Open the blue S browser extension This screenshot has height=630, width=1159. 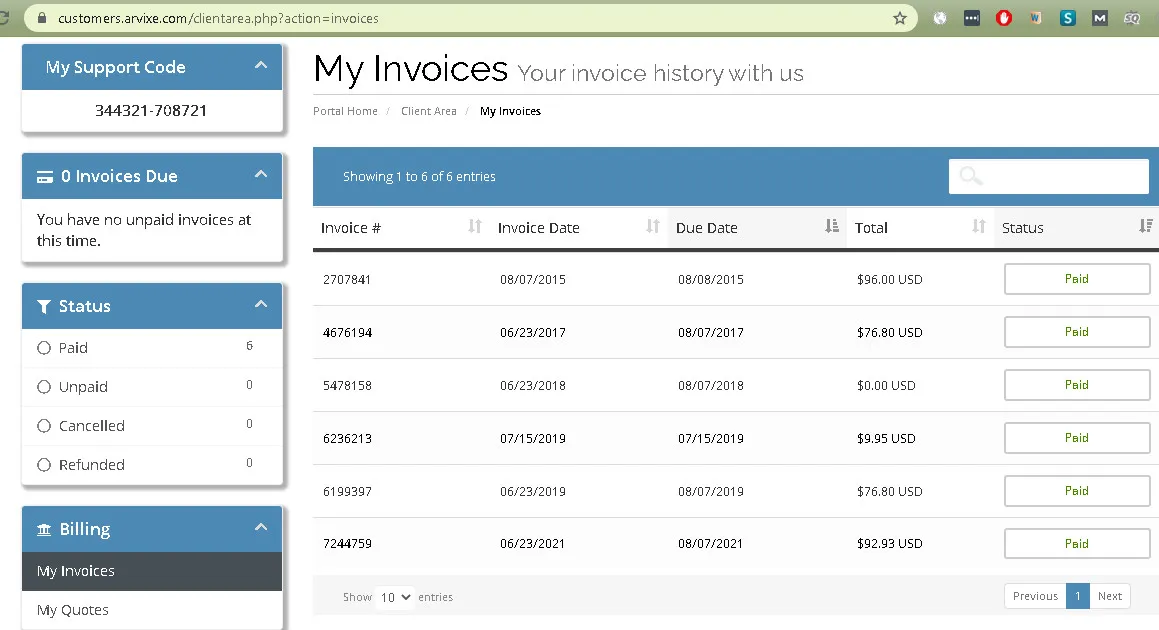coord(1068,18)
